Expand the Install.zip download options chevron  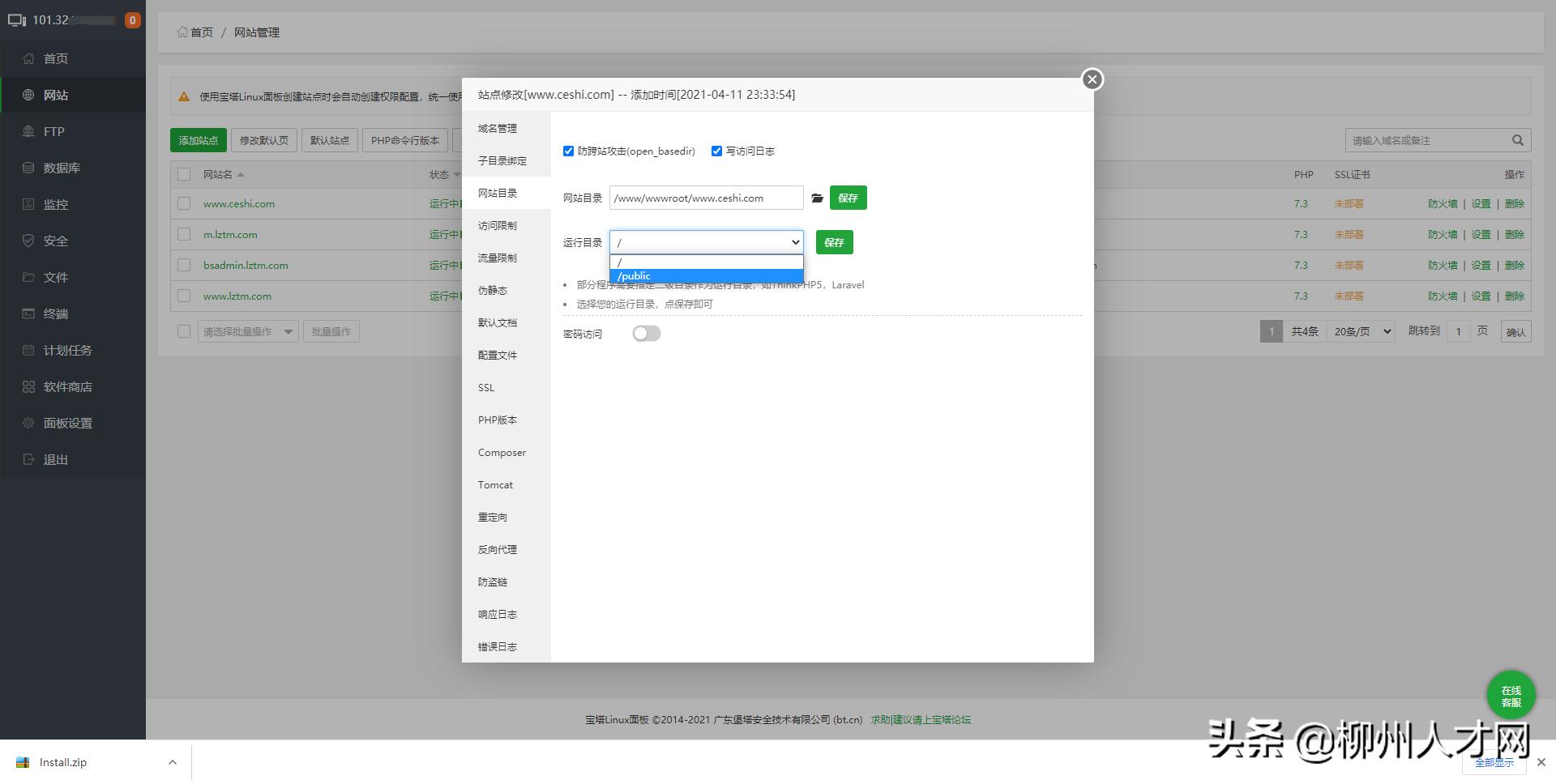pos(173,762)
